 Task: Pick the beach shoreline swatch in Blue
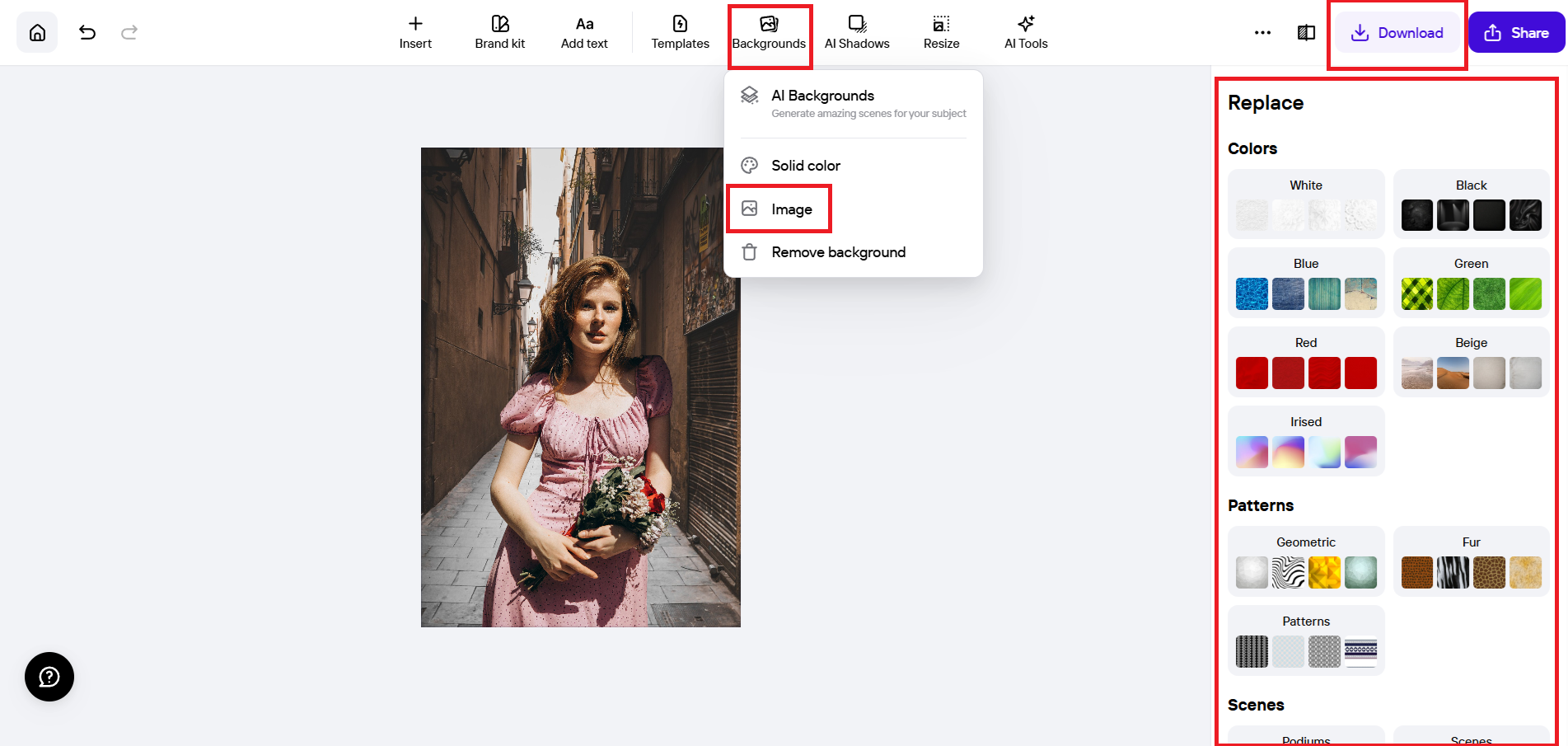(1360, 294)
